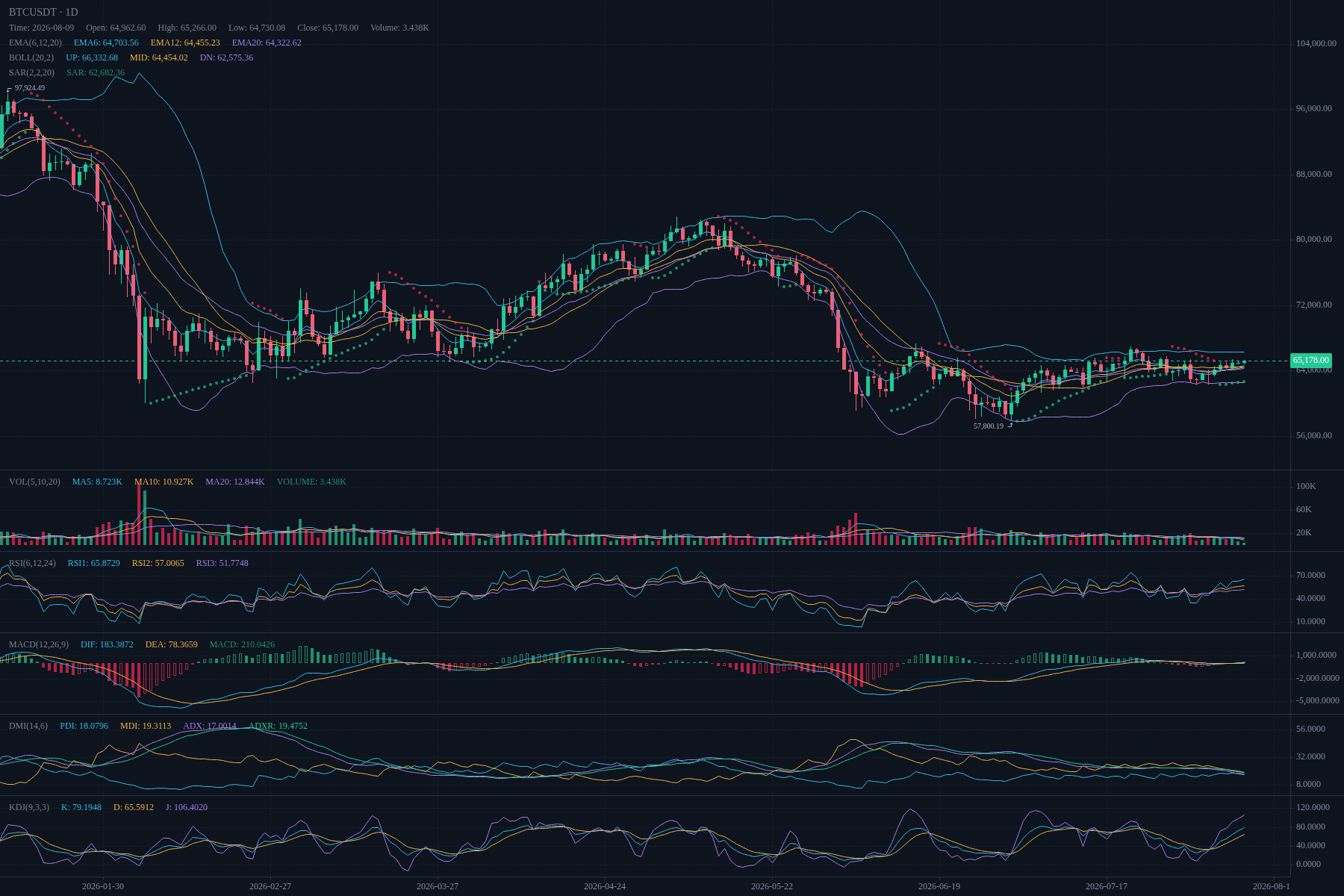The image size is (1344, 896).
Task: Click the MACD: 210.0426 histogram value
Action: click(242, 644)
